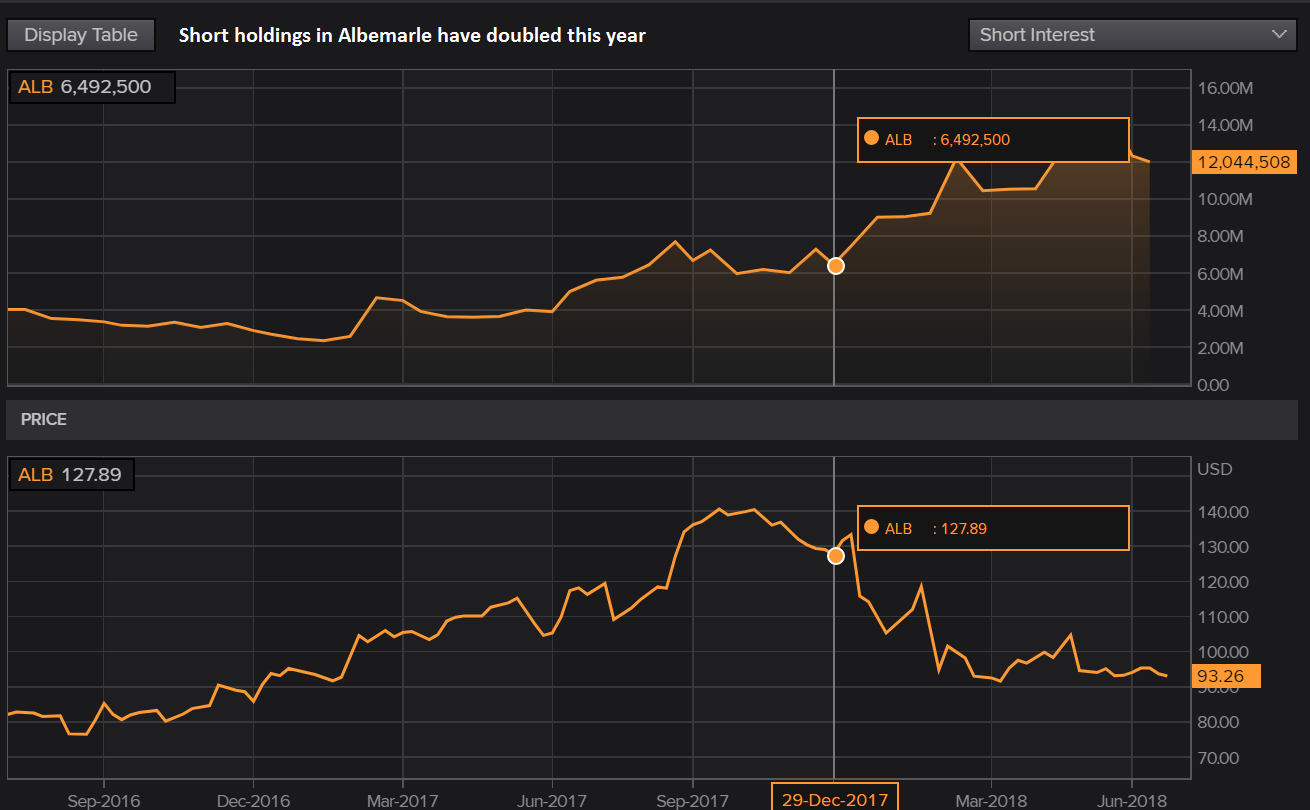Click the orange dot in the 6,492,500 tooltip
Viewport: 1310px width, 810px height.
[871, 139]
